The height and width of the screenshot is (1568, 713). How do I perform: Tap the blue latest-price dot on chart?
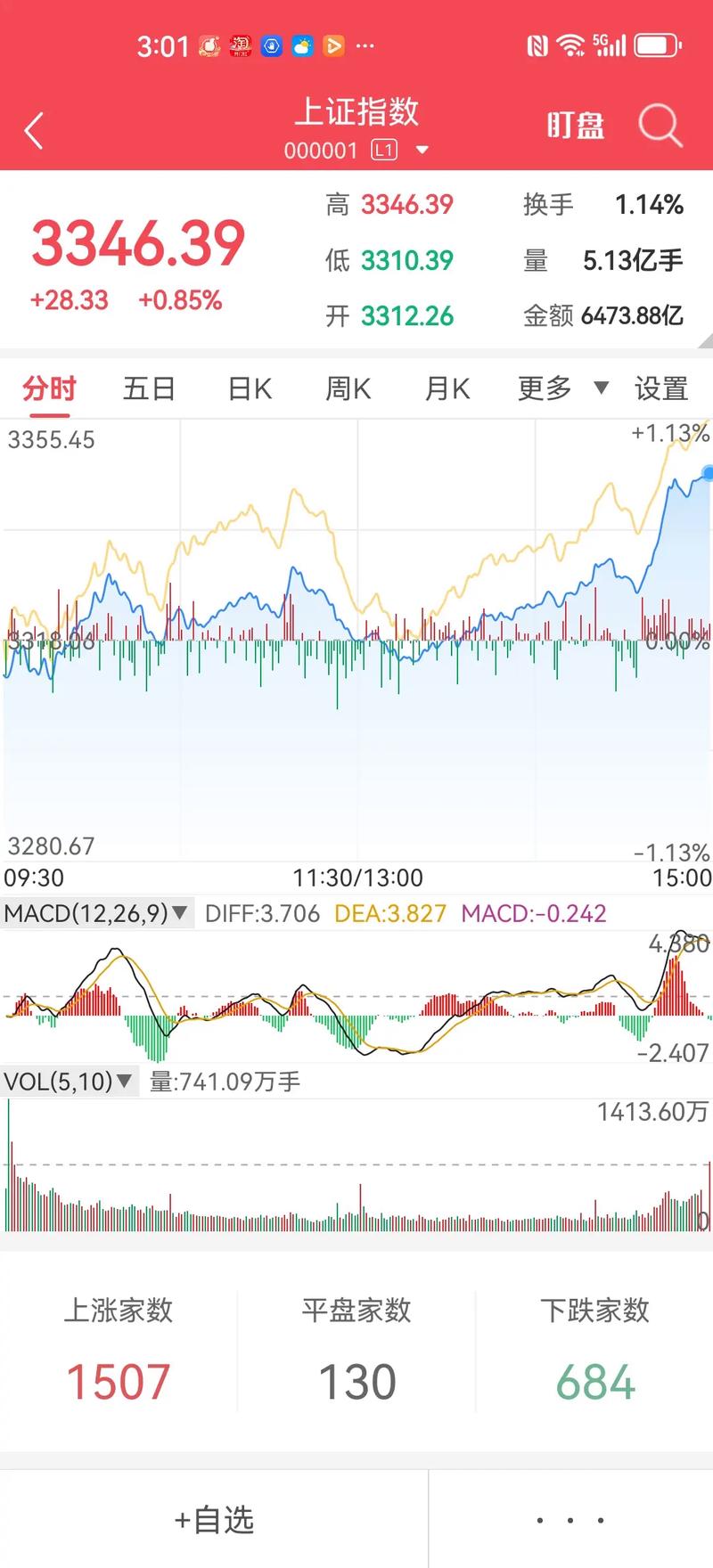click(x=708, y=473)
